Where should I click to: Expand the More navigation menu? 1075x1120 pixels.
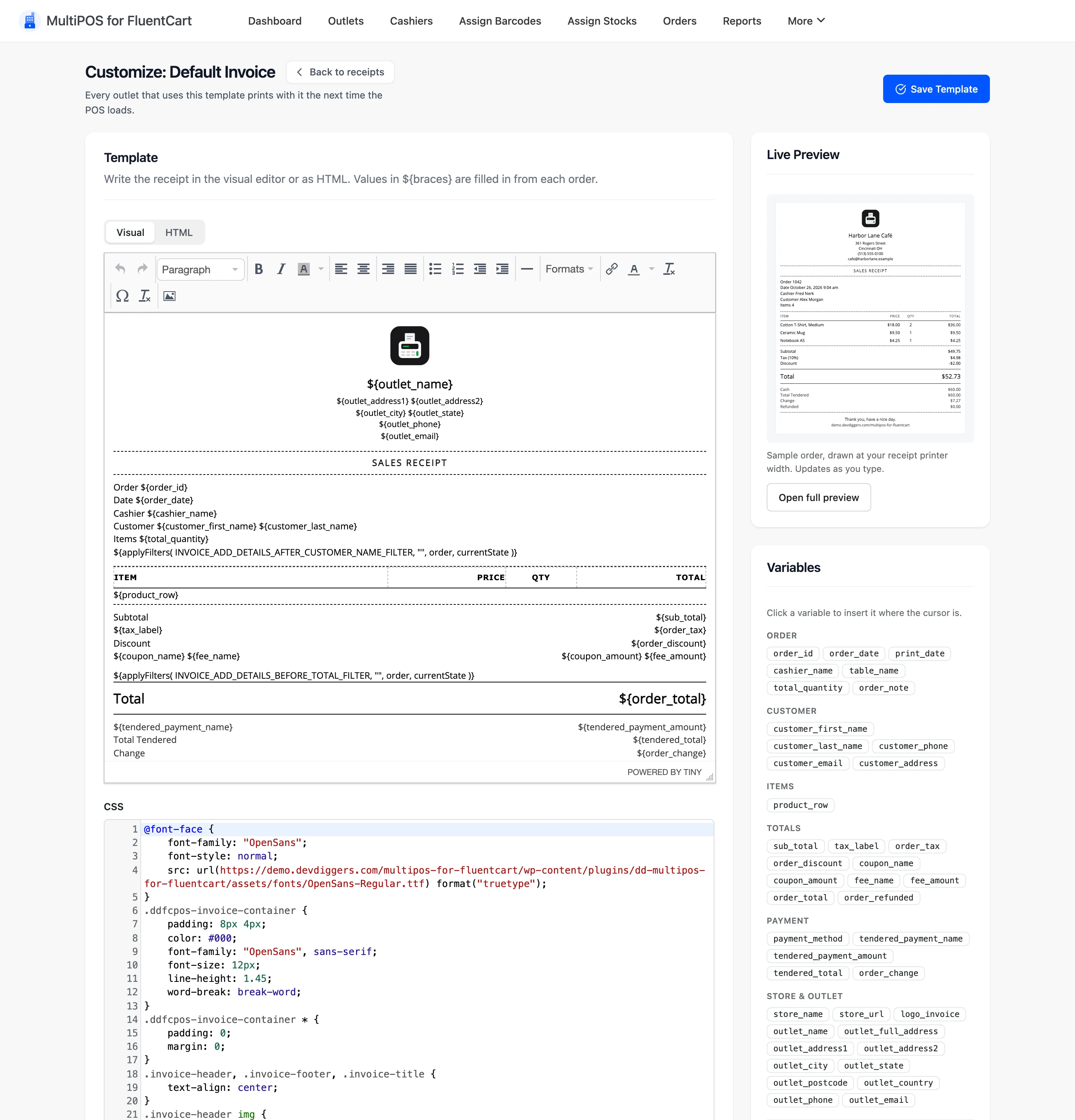(806, 21)
